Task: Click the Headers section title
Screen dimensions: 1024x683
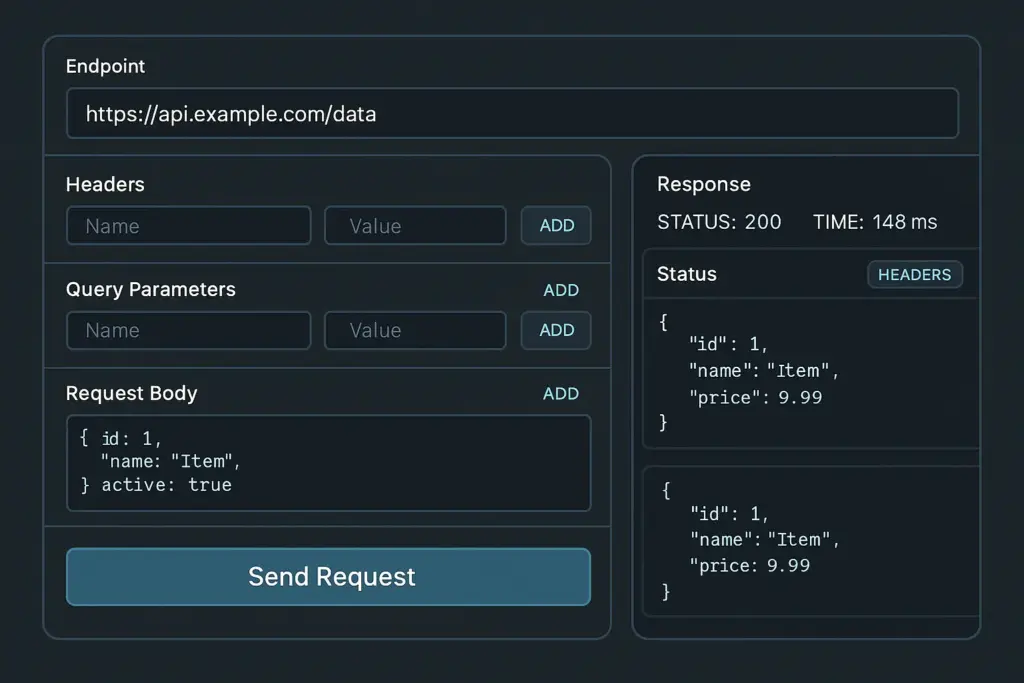Action: pos(105,184)
